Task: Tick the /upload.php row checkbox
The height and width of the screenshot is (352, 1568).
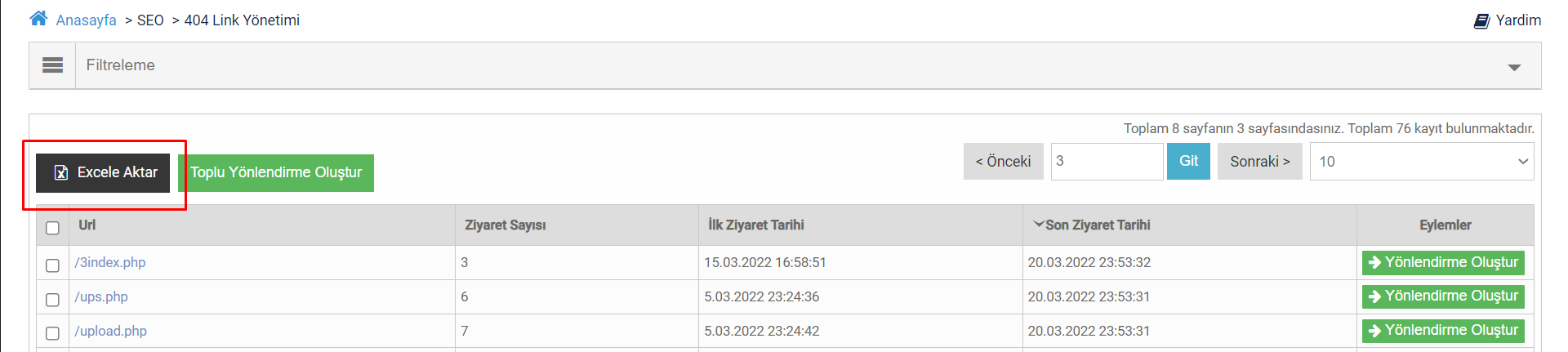Action: [53, 333]
